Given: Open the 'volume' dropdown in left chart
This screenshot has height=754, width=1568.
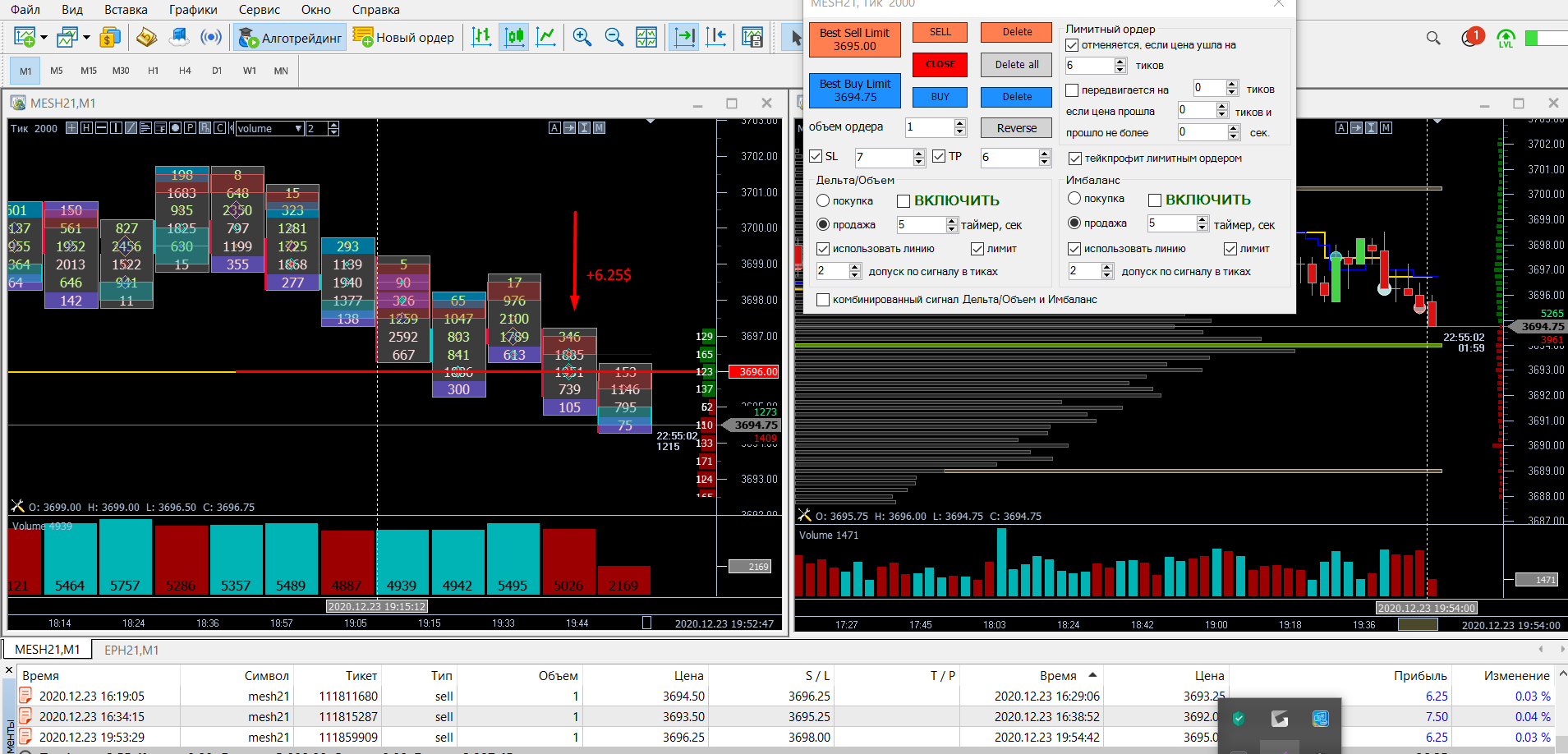Looking at the screenshot, I should tap(270, 128).
